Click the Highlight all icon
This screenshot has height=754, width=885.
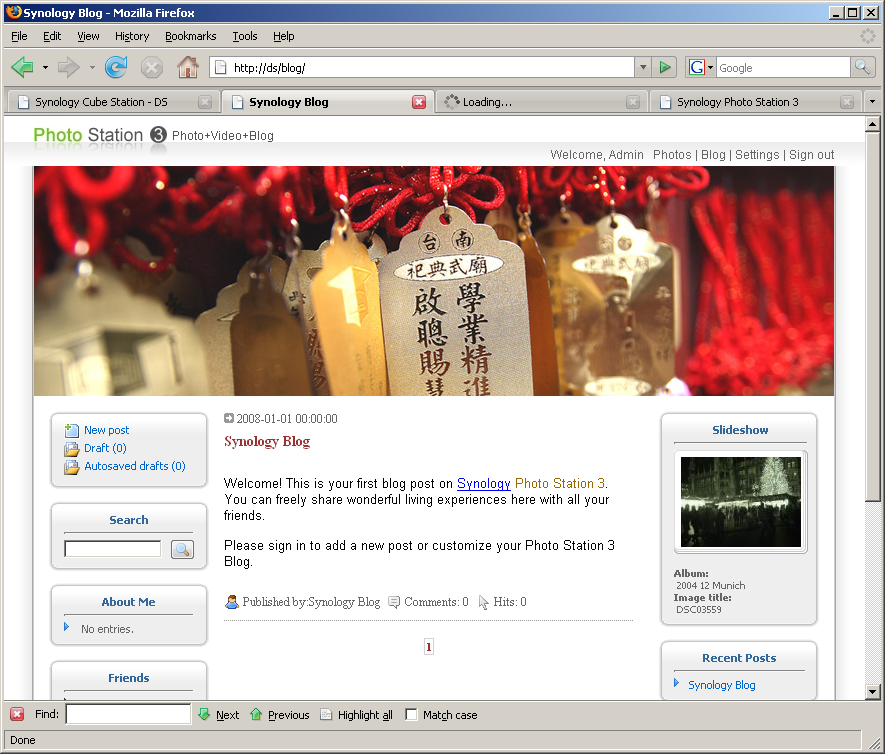click(x=326, y=714)
